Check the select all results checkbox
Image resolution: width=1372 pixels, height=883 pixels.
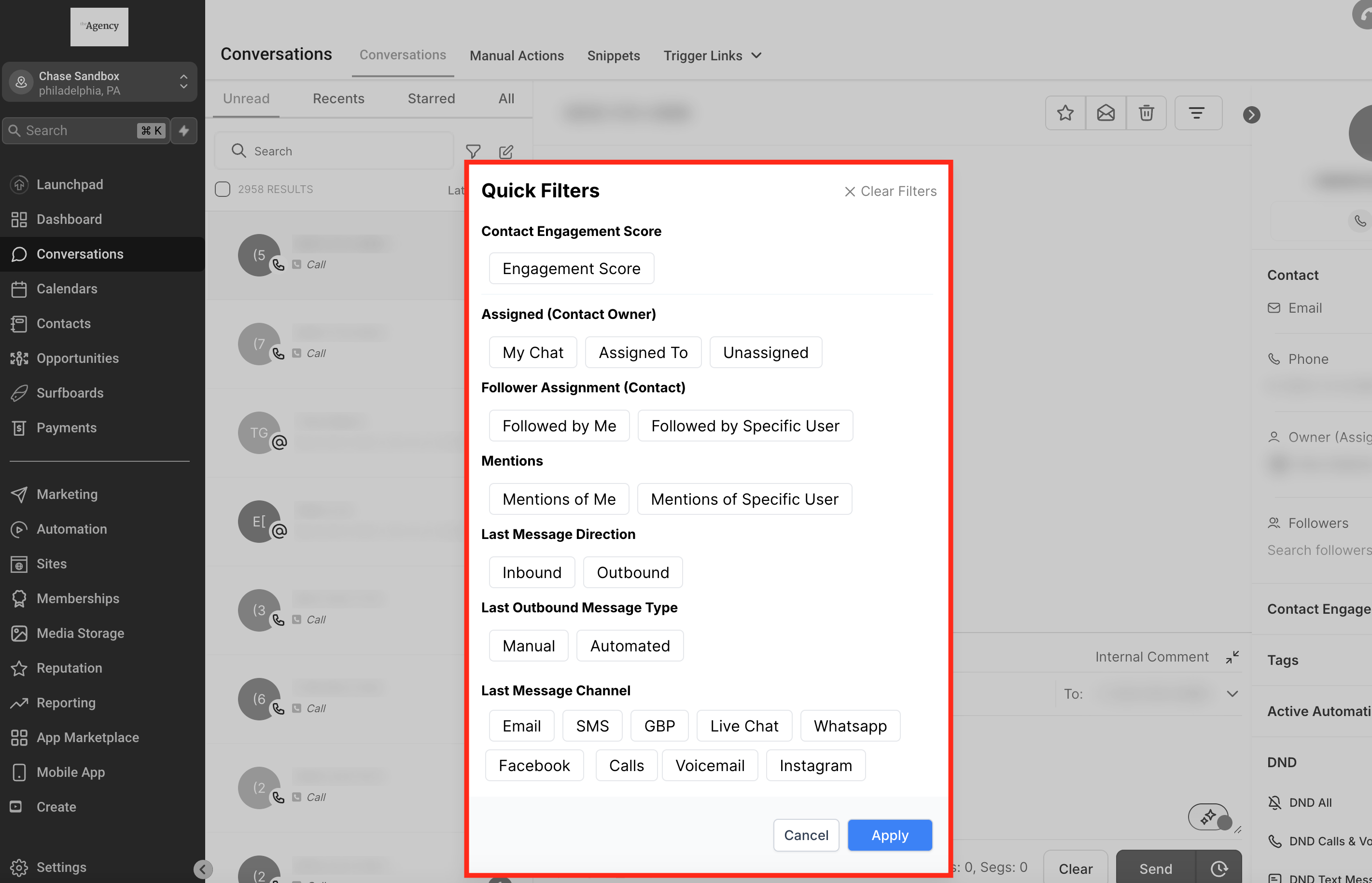(x=223, y=189)
